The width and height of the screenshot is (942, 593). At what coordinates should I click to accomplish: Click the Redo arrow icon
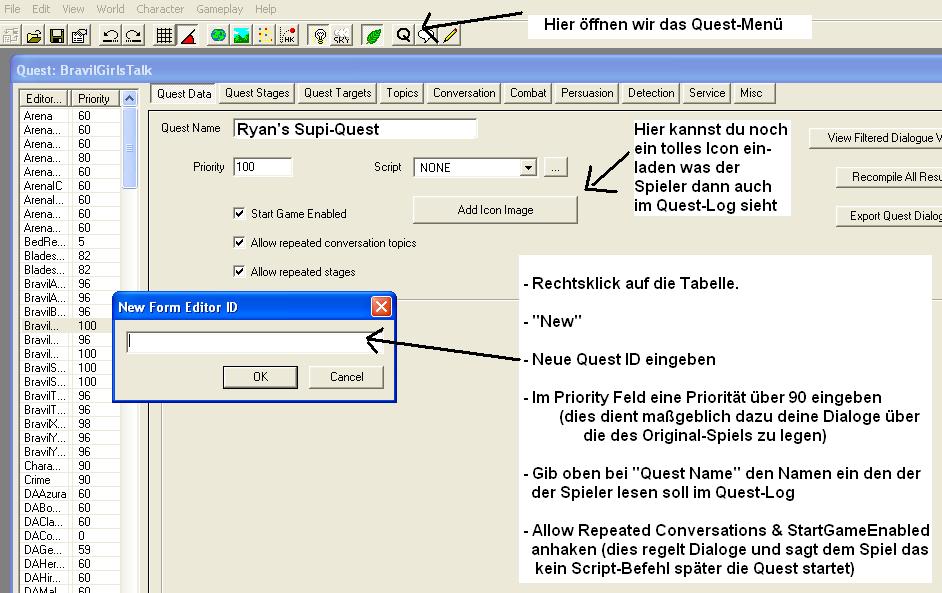(x=132, y=35)
